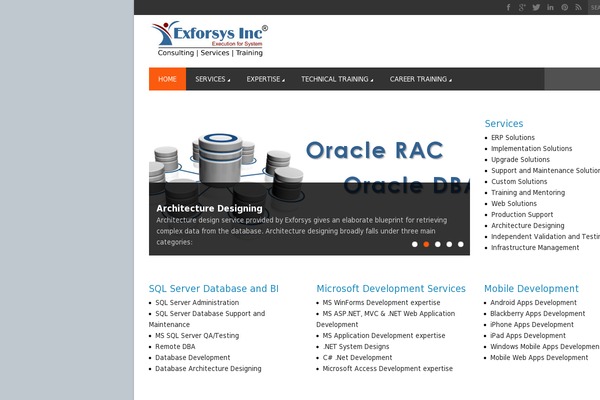Open the Twitter bird icon
Viewport: 600px width, 400px height.
(x=536, y=7)
